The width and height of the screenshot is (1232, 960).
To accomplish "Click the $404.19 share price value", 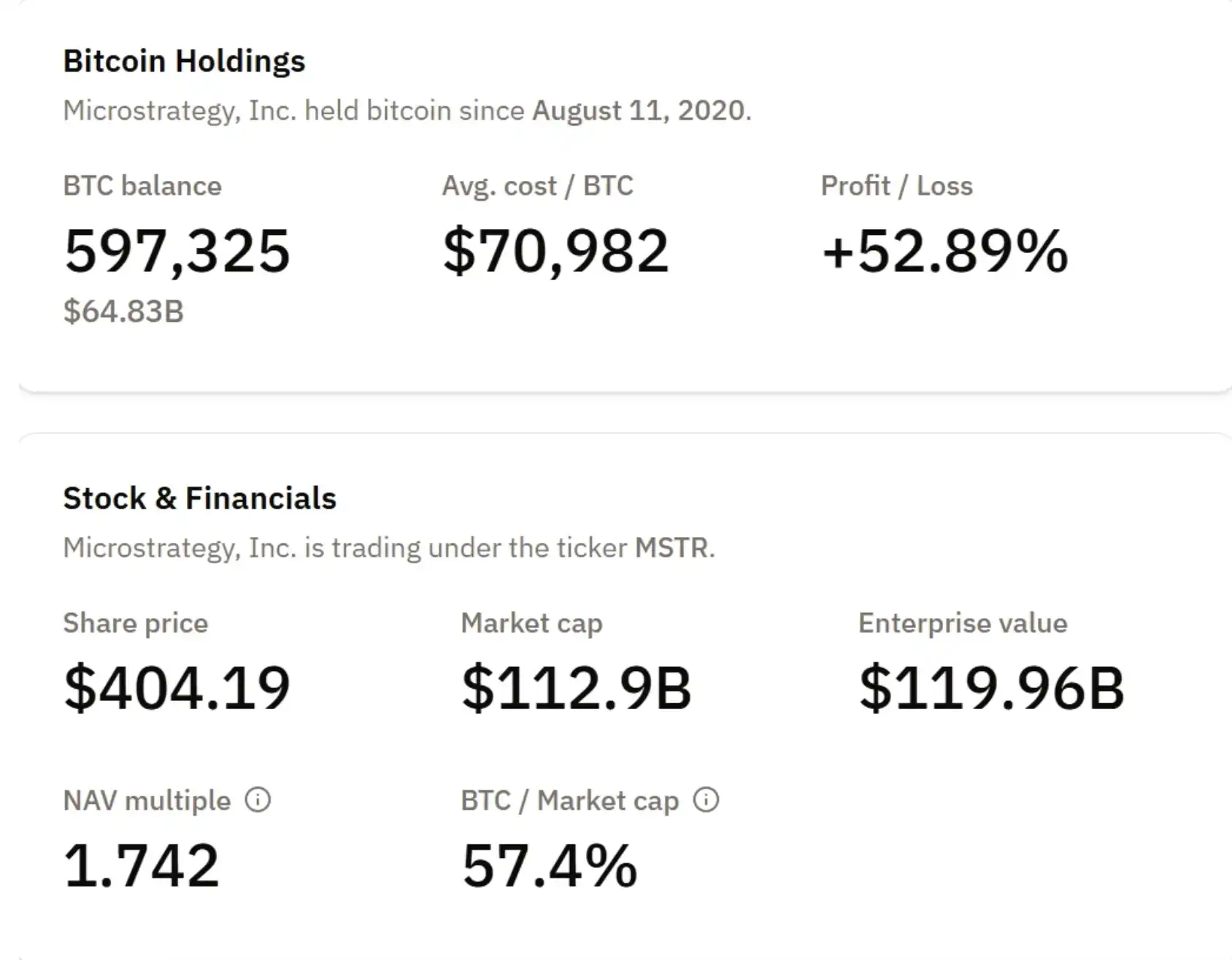I will click(177, 688).
